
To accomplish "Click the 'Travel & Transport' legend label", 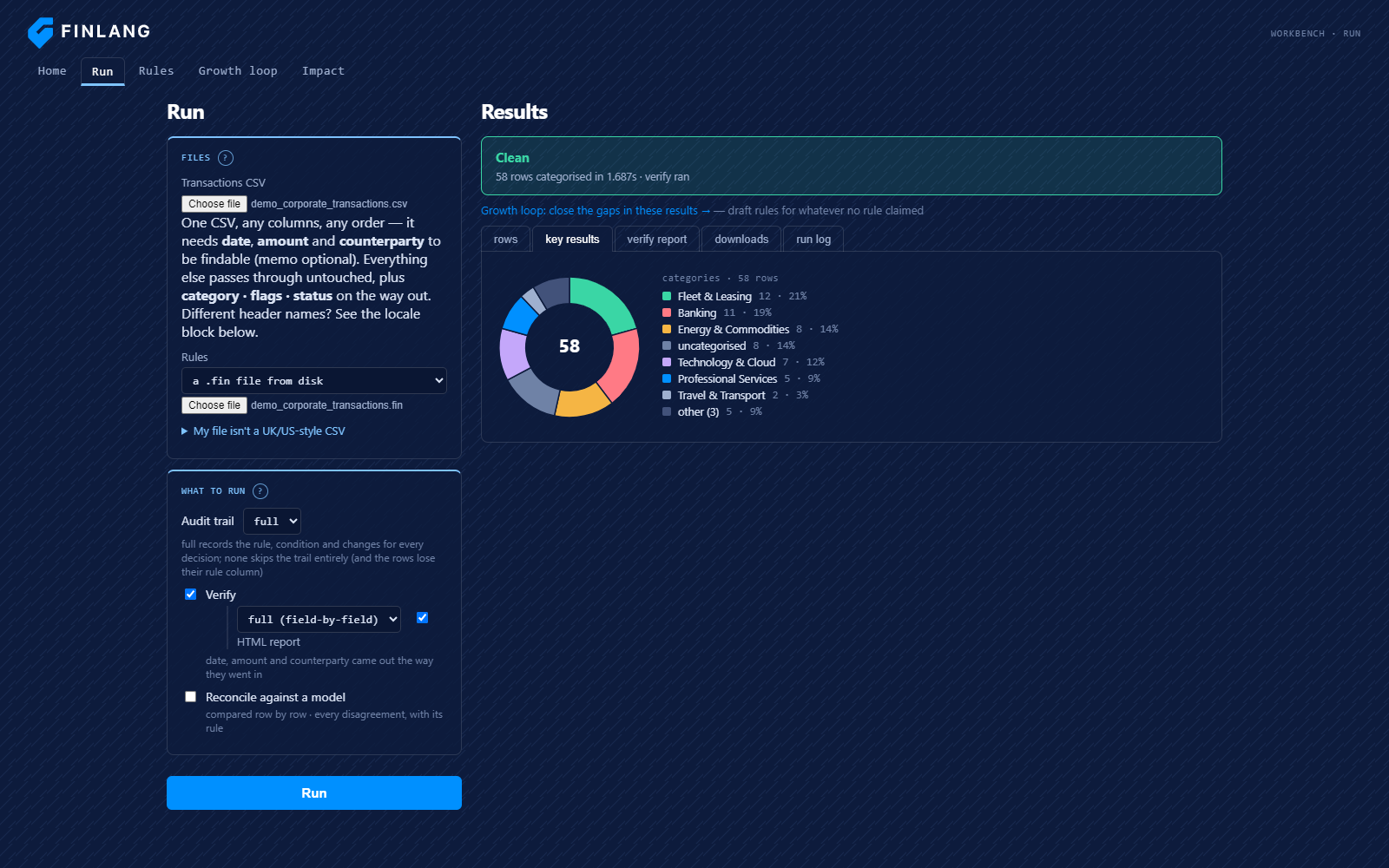I will [721, 396].
